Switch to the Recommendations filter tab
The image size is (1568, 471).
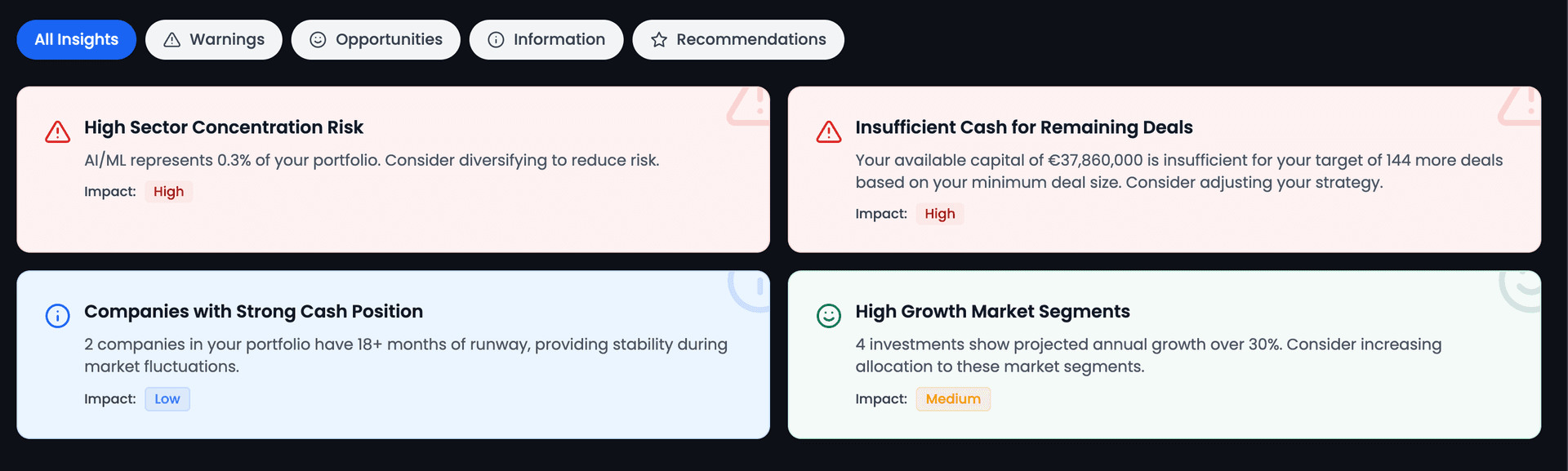click(x=737, y=38)
